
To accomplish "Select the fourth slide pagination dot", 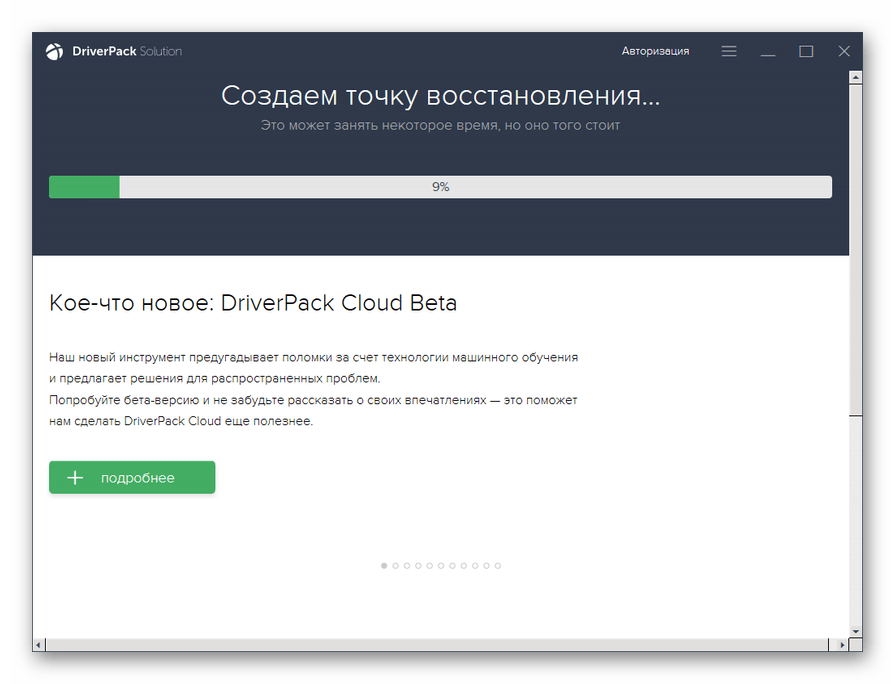I will tap(418, 566).
